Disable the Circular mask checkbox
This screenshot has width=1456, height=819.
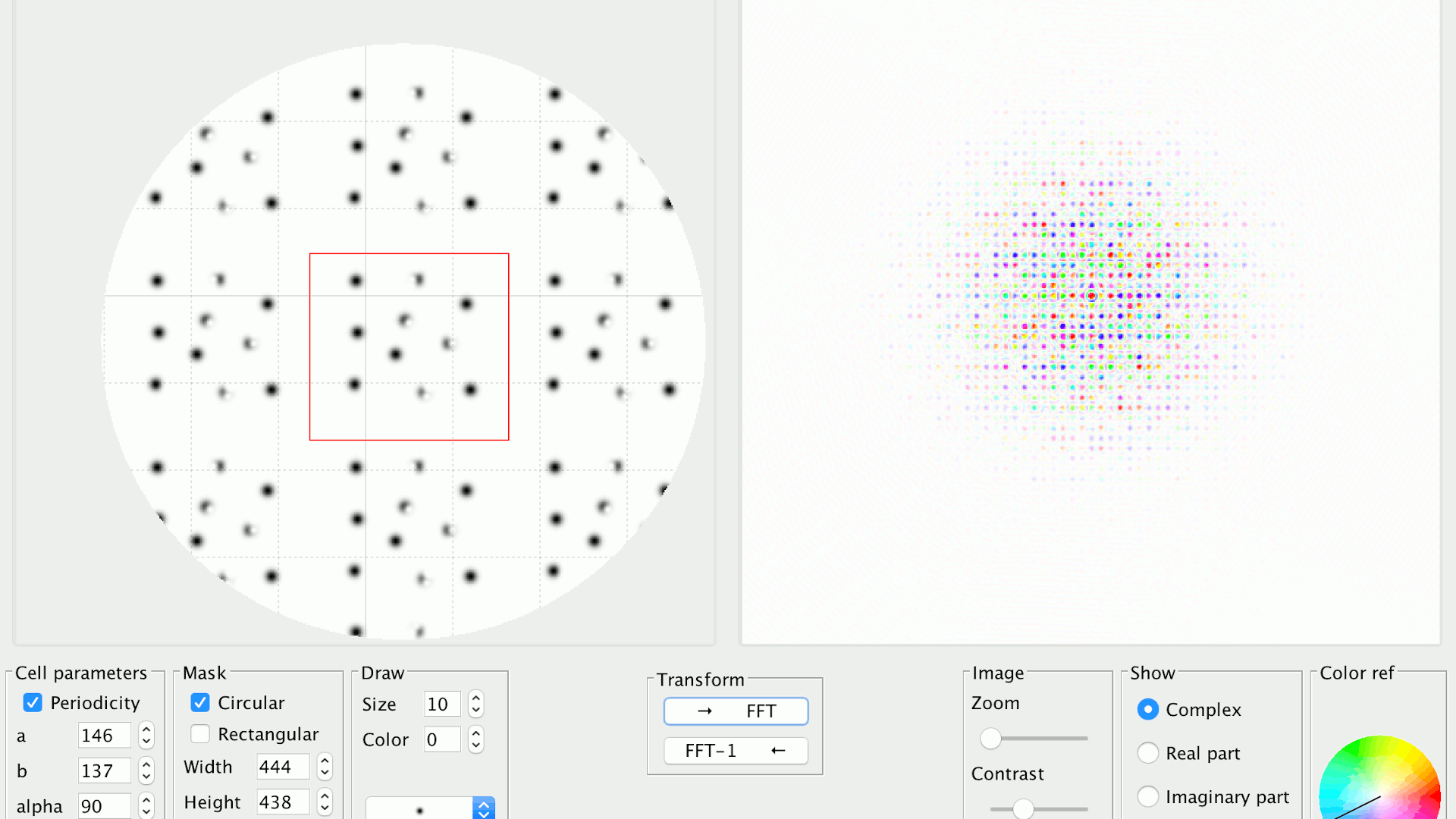pos(200,703)
